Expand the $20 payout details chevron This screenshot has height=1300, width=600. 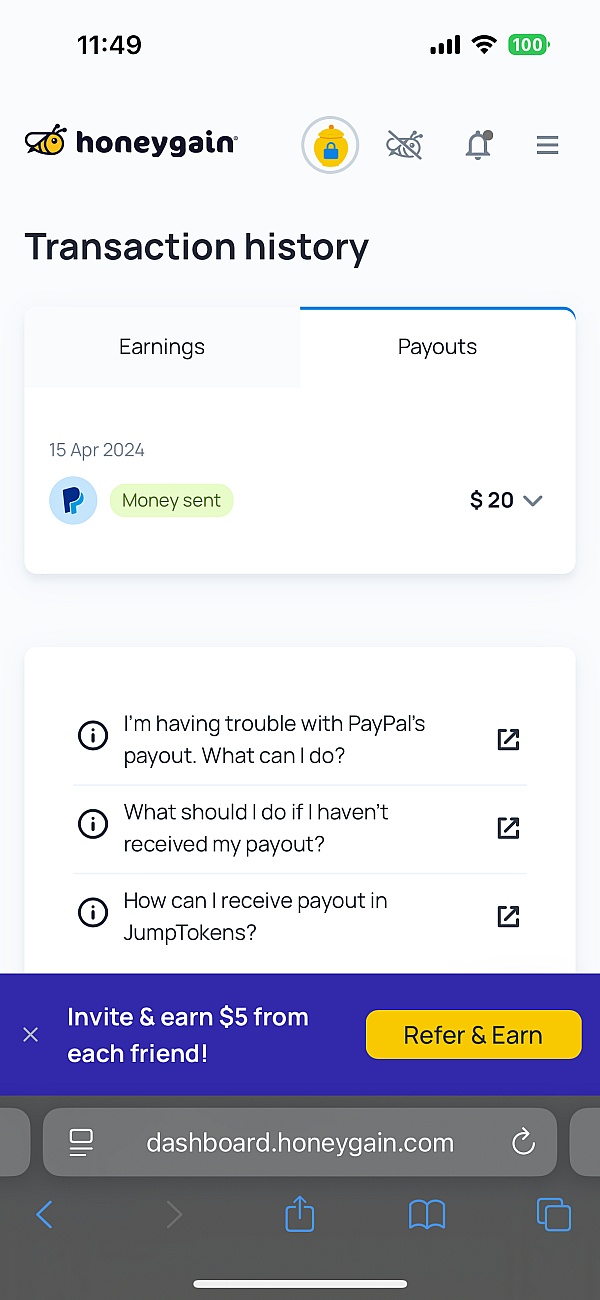point(533,500)
